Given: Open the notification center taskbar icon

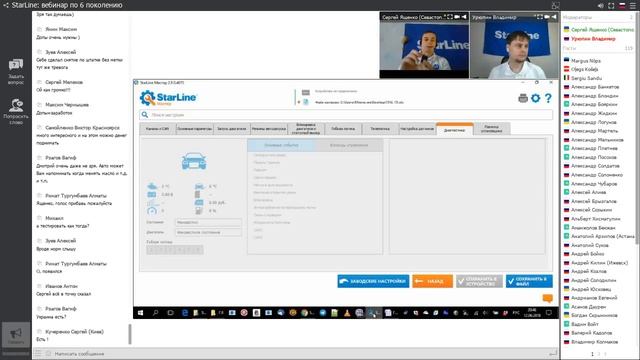Looking at the screenshot, I should click(x=549, y=313).
